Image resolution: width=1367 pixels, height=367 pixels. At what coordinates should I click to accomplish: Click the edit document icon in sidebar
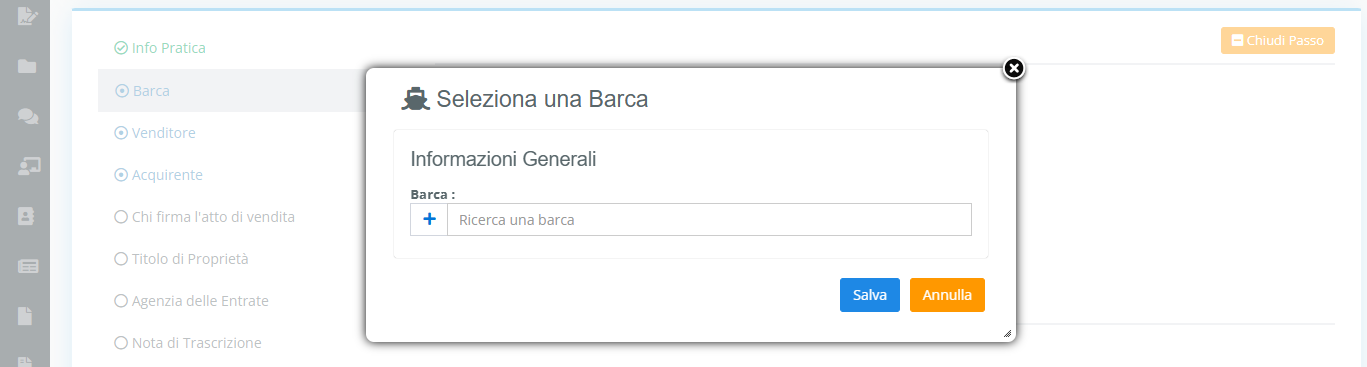pos(27,15)
